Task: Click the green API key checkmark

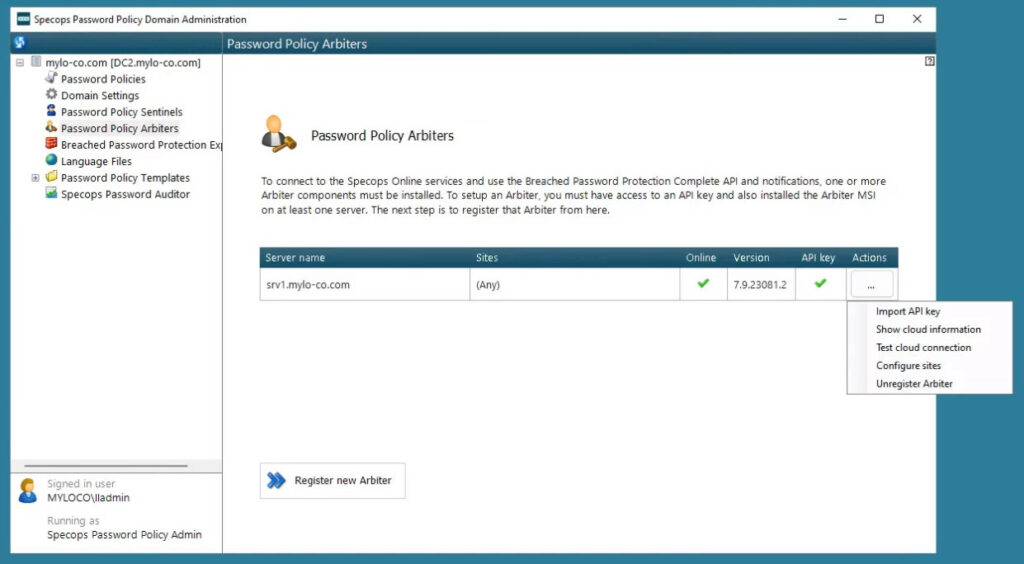Action: [820, 283]
